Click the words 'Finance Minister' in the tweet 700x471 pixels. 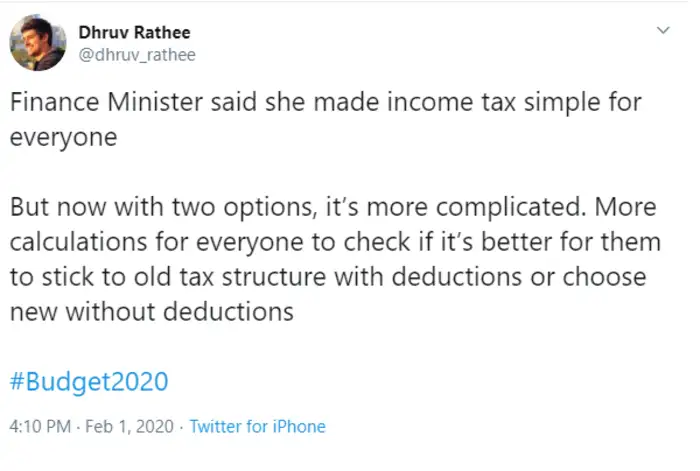(x=98, y=104)
